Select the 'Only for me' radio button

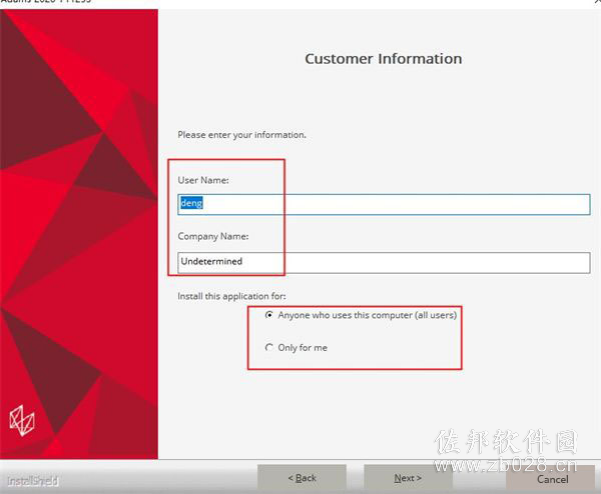269,348
